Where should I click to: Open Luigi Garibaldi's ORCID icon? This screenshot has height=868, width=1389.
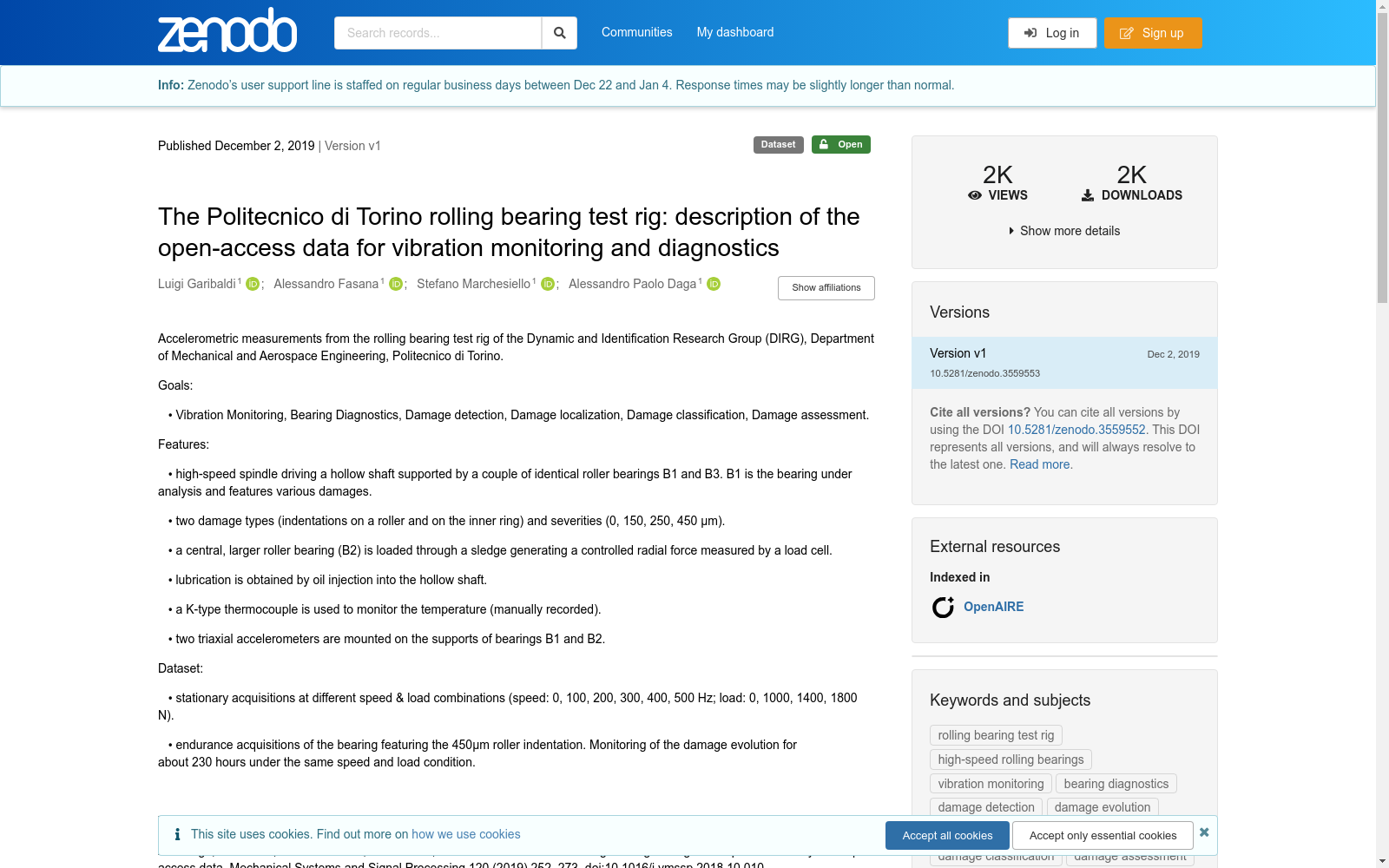[253, 284]
